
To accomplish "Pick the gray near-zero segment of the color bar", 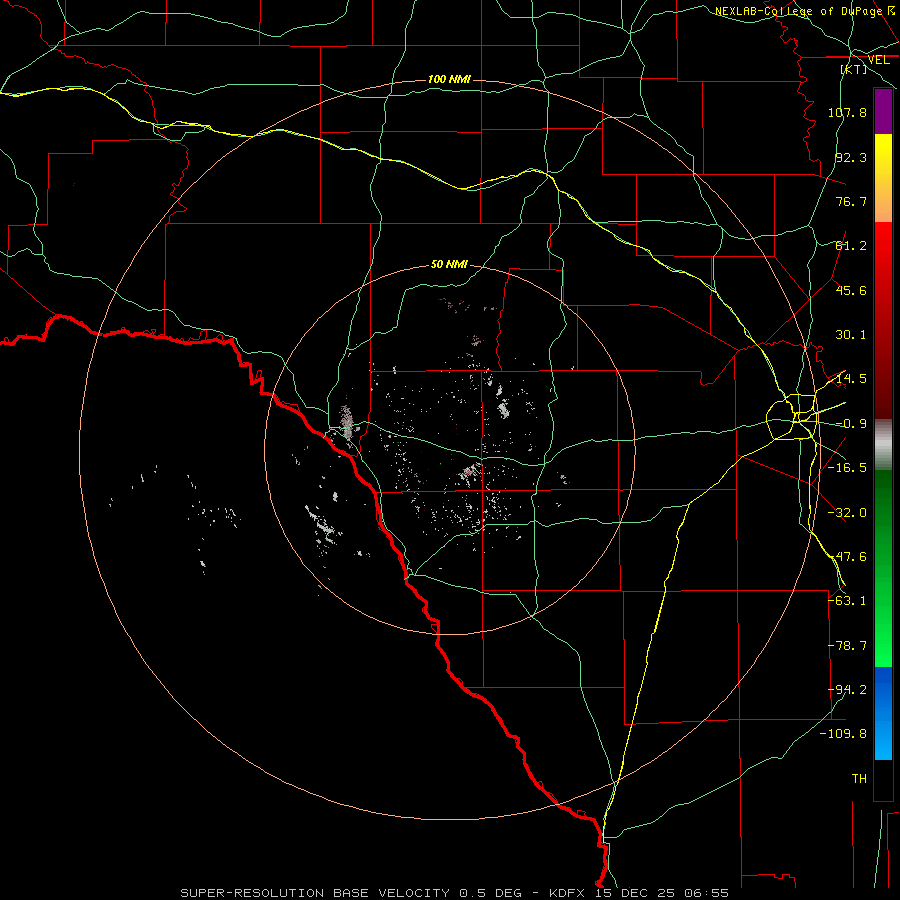I will coord(883,445).
